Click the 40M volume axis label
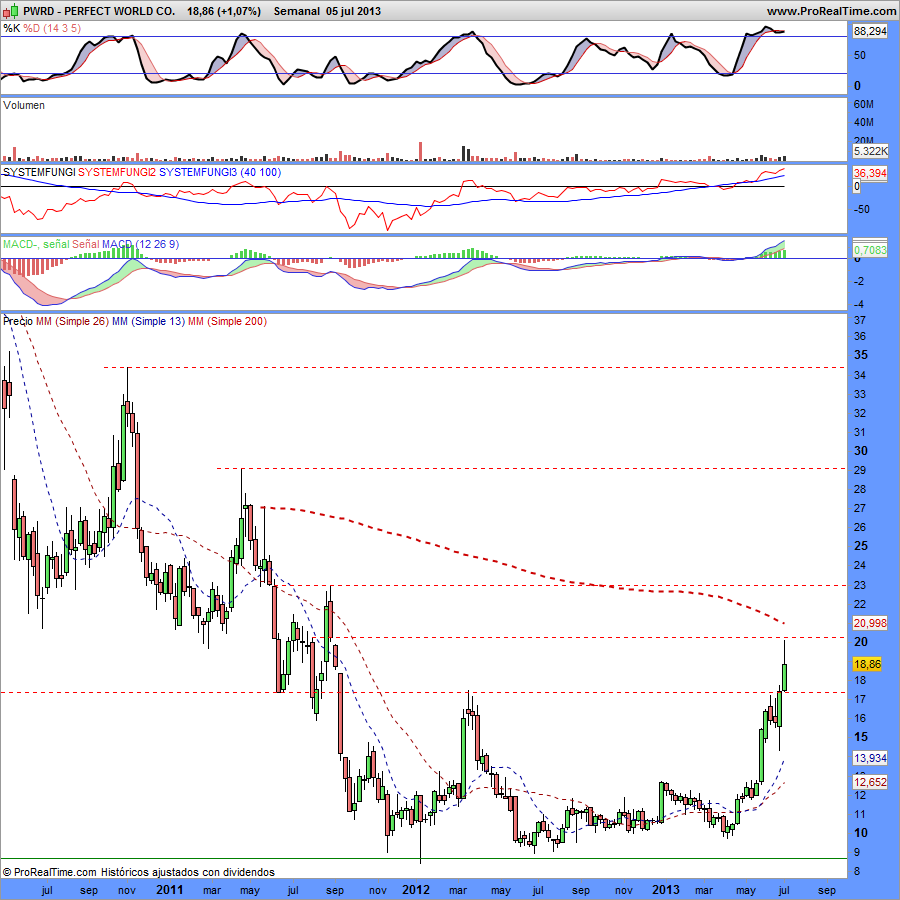Screen dimensions: 900x900 (x=863, y=122)
